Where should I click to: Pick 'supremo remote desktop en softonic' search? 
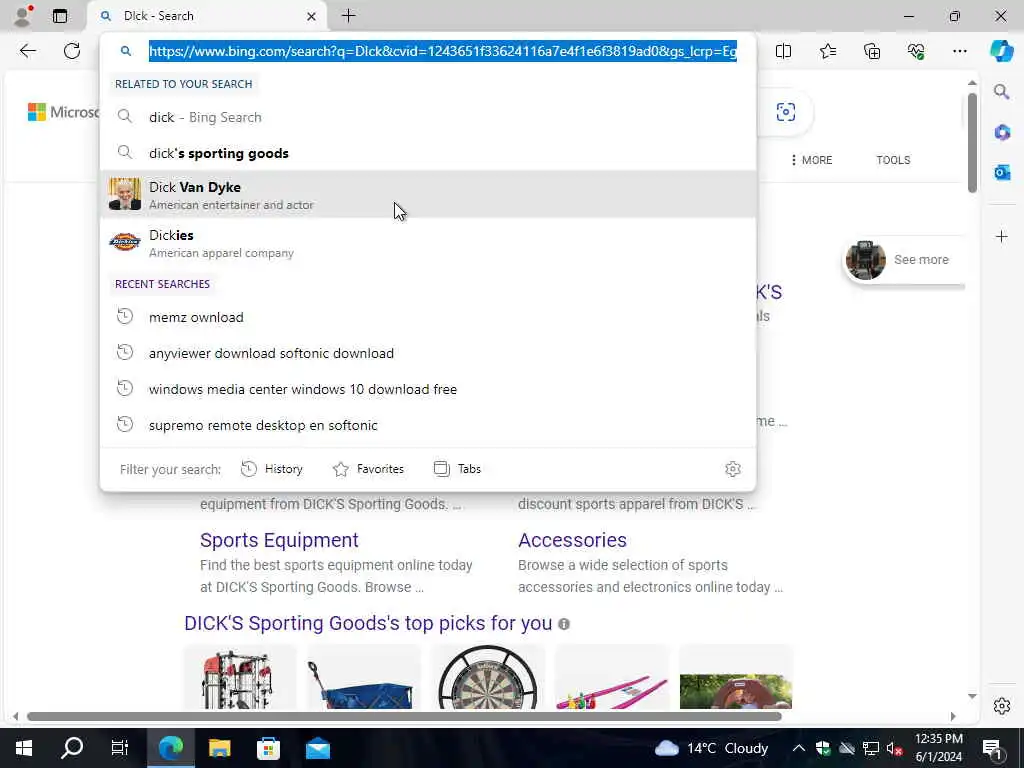tap(428, 425)
